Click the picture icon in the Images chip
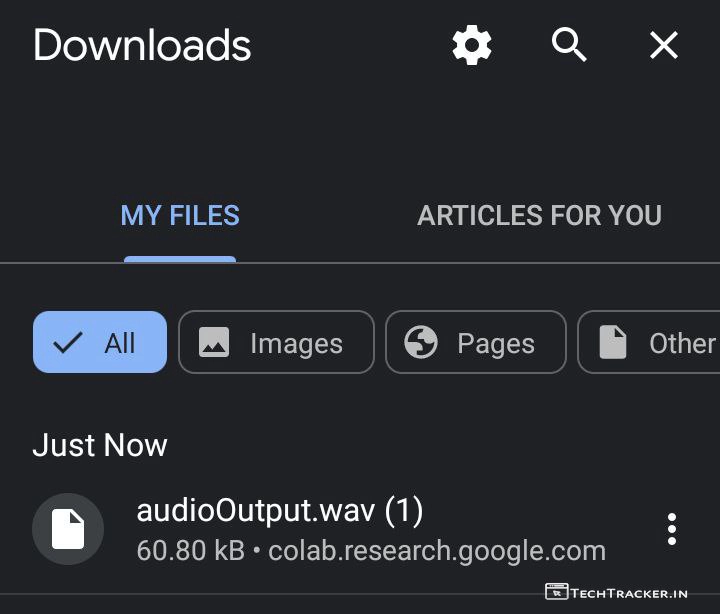Screen dimensions: 720x614 click(x=214, y=343)
